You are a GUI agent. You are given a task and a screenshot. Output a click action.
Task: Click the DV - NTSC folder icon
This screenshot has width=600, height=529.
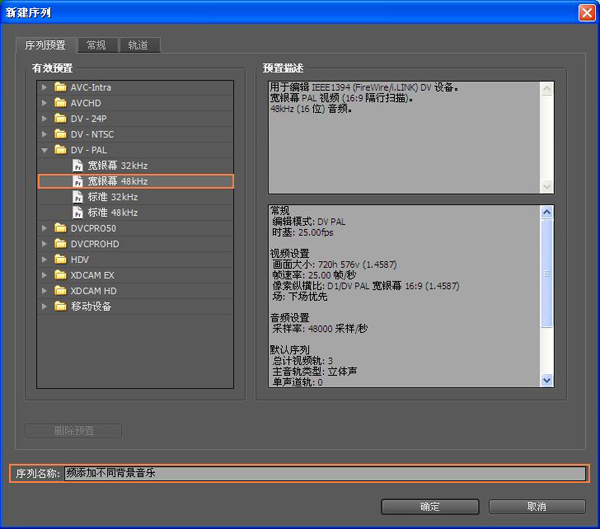[x=60, y=134]
